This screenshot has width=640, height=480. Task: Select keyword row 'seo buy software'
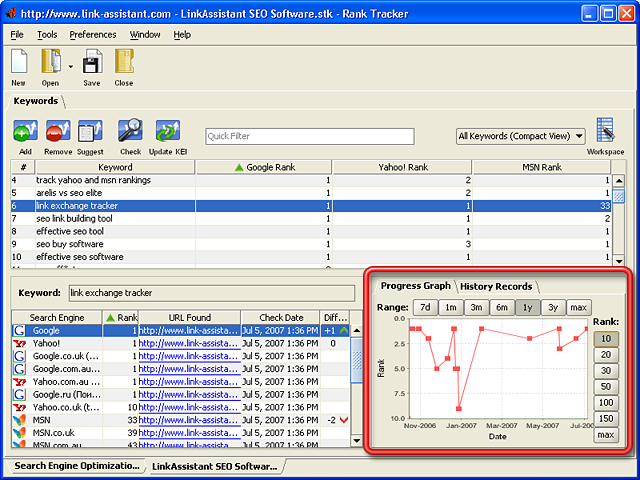click(311, 244)
